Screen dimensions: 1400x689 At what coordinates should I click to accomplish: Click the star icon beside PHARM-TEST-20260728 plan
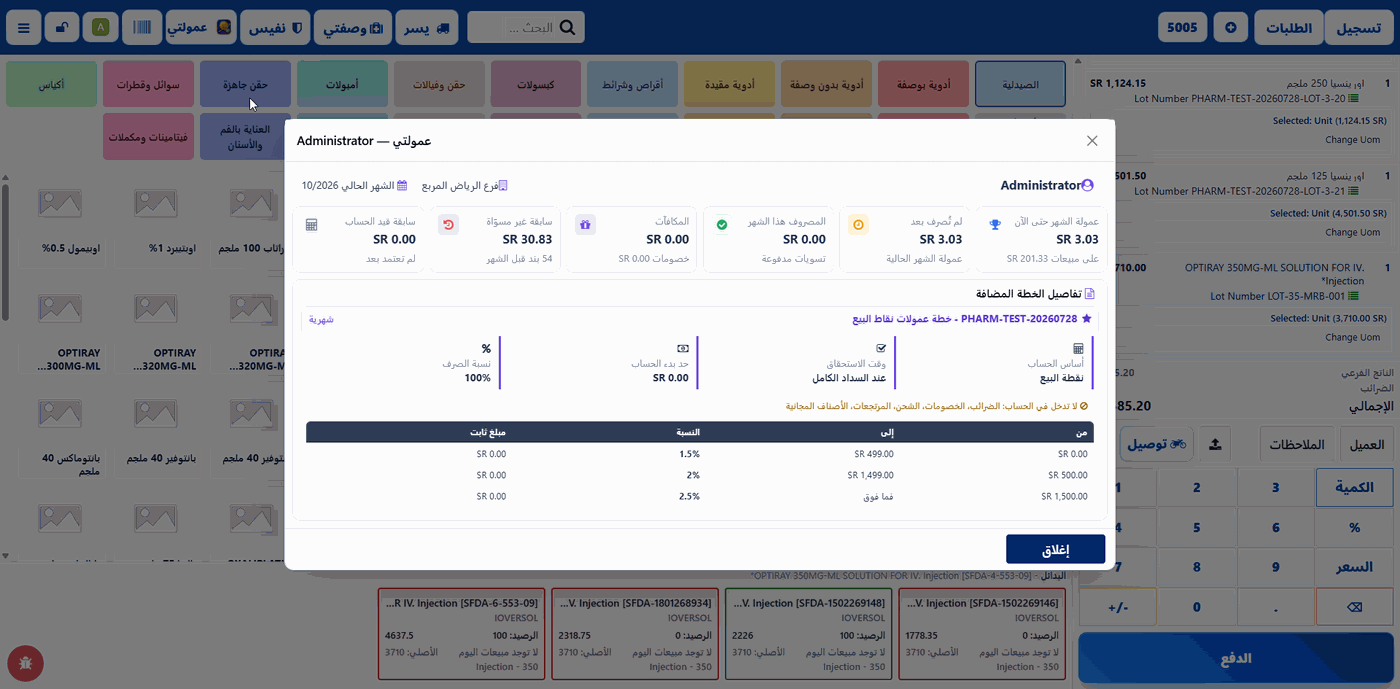1087,319
